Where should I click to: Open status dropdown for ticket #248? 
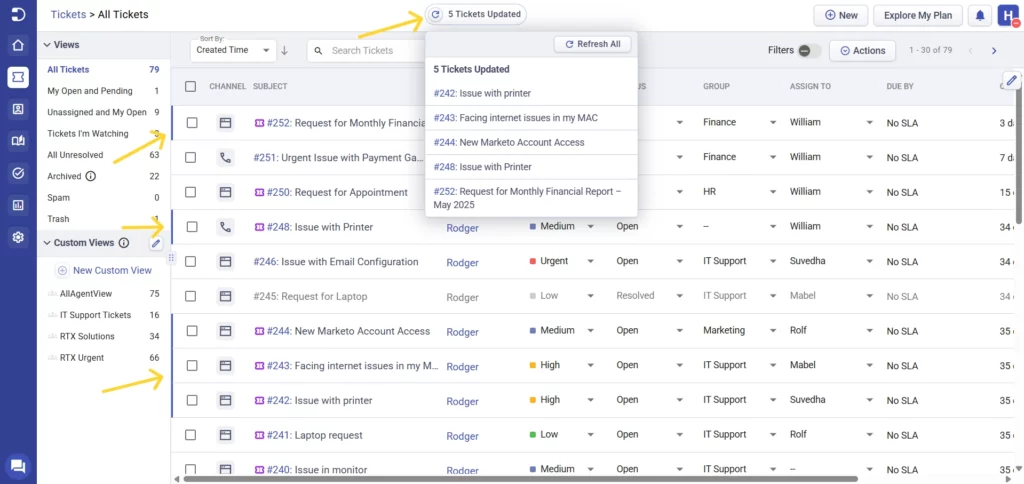(x=680, y=227)
